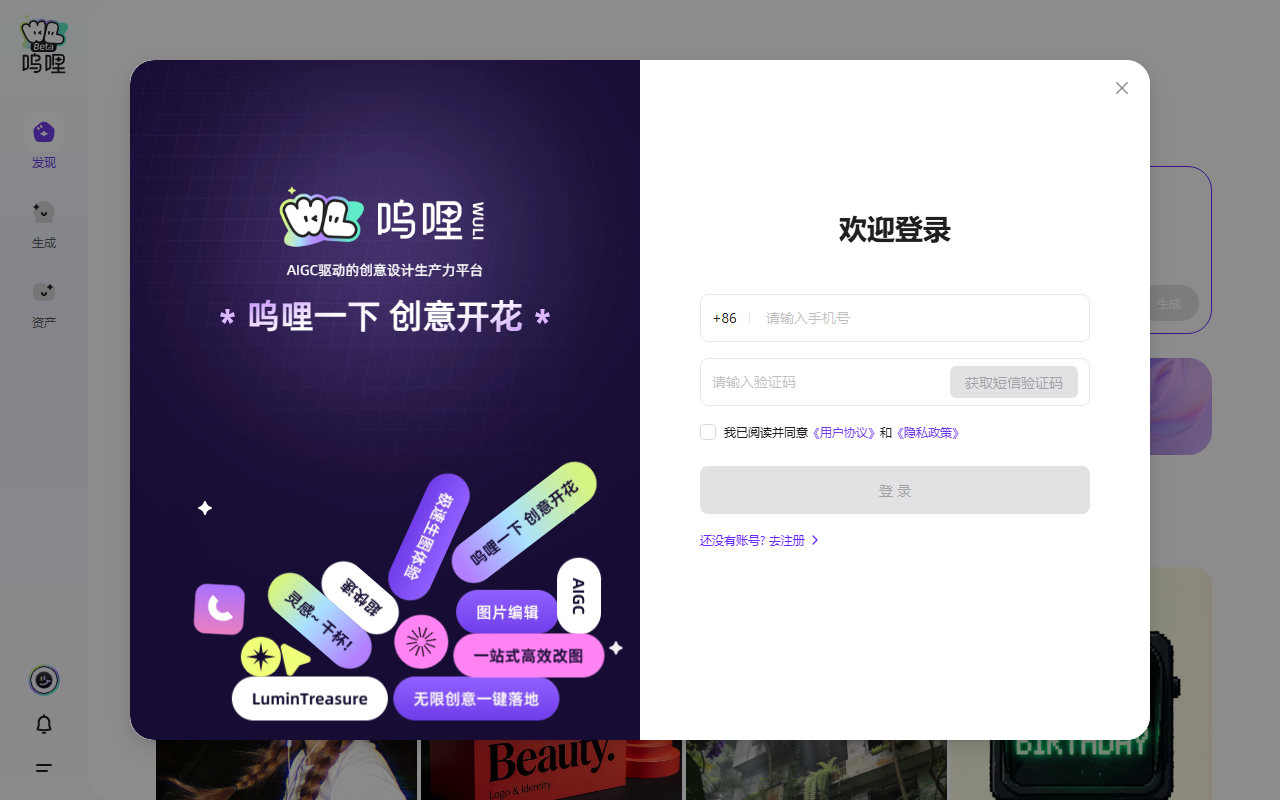Click the 登录 button
This screenshot has width=1280, height=800.
point(895,490)
